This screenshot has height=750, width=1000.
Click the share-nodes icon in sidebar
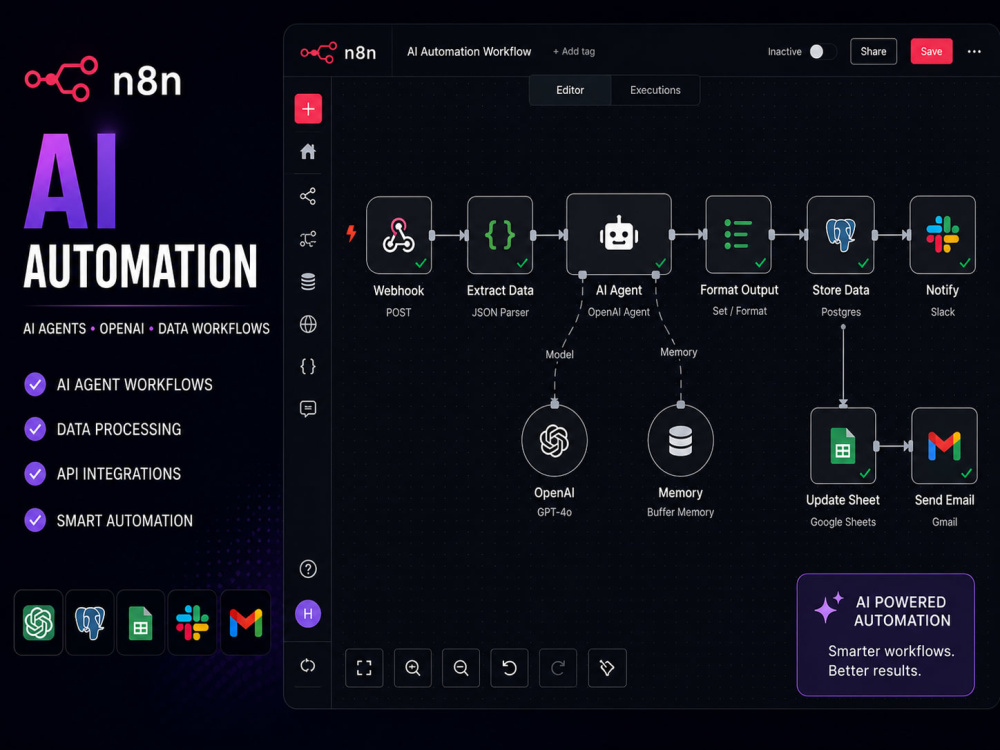click(308, 196)
